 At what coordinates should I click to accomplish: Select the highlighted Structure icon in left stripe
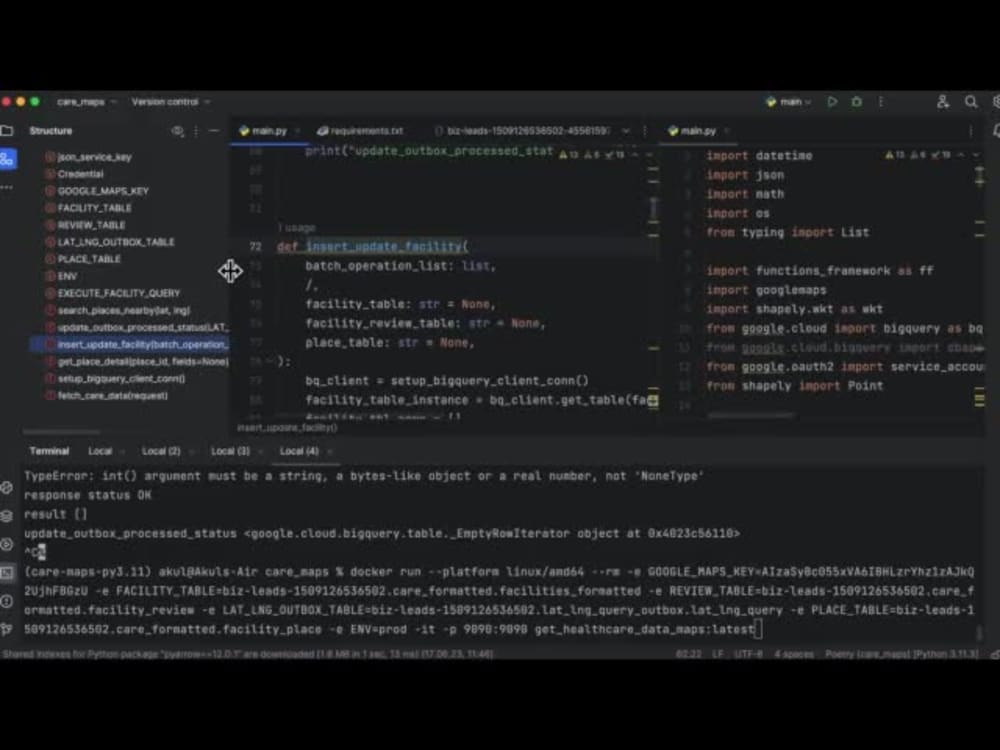[8, 158]
